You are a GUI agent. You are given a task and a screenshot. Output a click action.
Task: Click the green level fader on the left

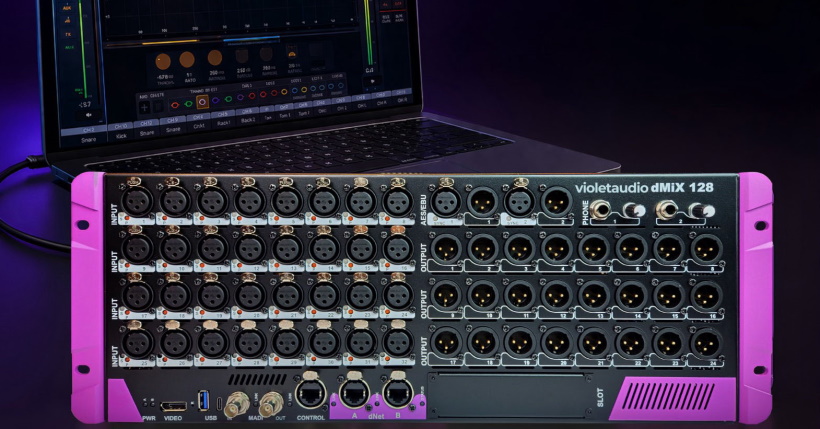[x=83, y=50]
